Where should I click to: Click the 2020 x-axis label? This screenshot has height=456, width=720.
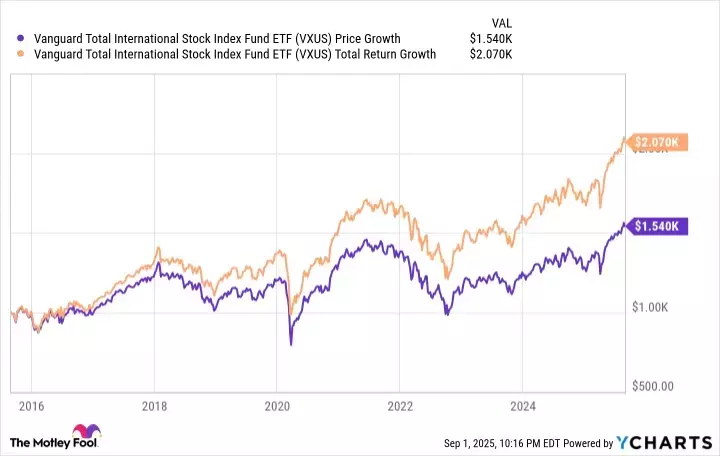tap(276, 407)
